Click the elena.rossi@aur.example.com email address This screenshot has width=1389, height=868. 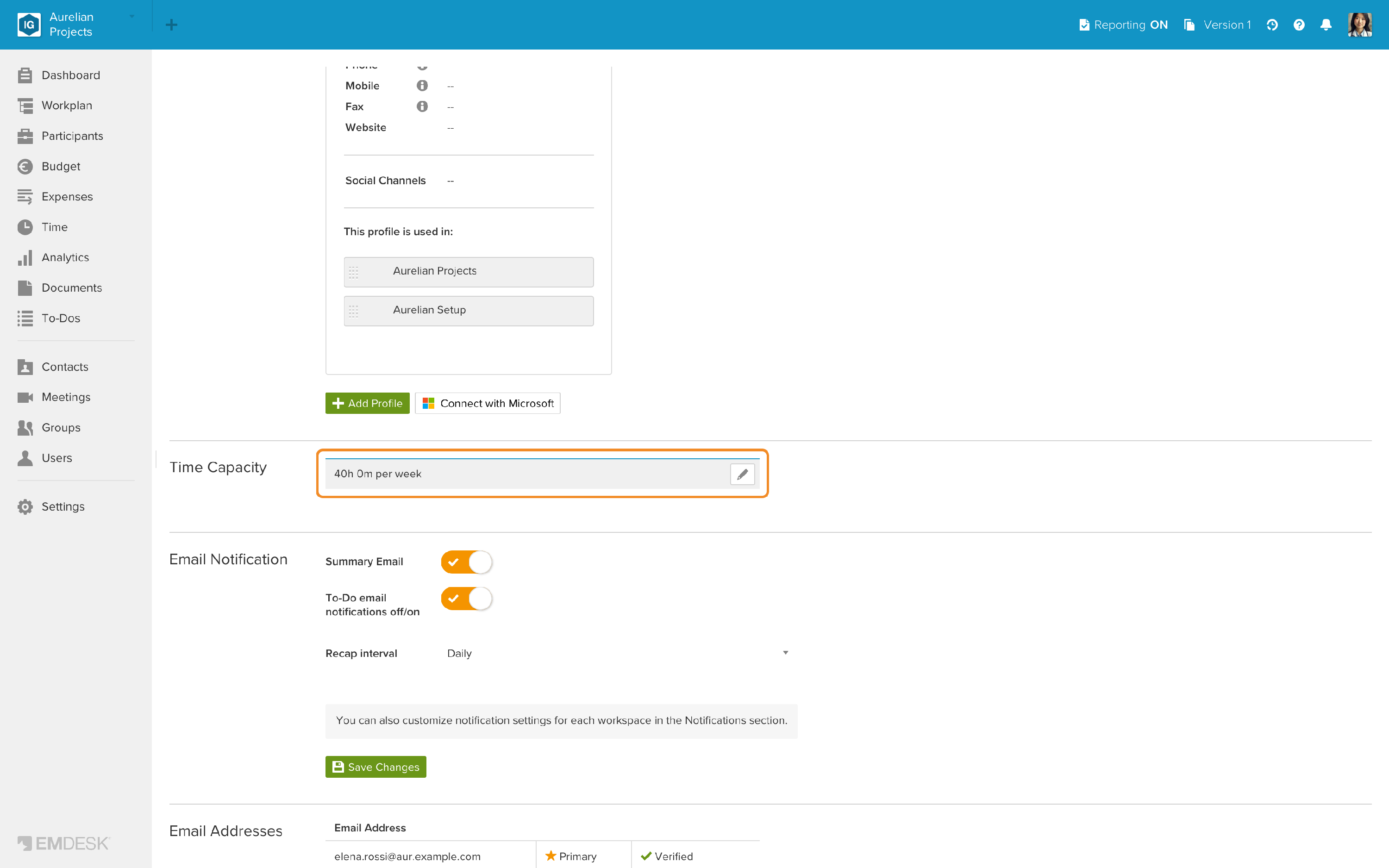407,856
